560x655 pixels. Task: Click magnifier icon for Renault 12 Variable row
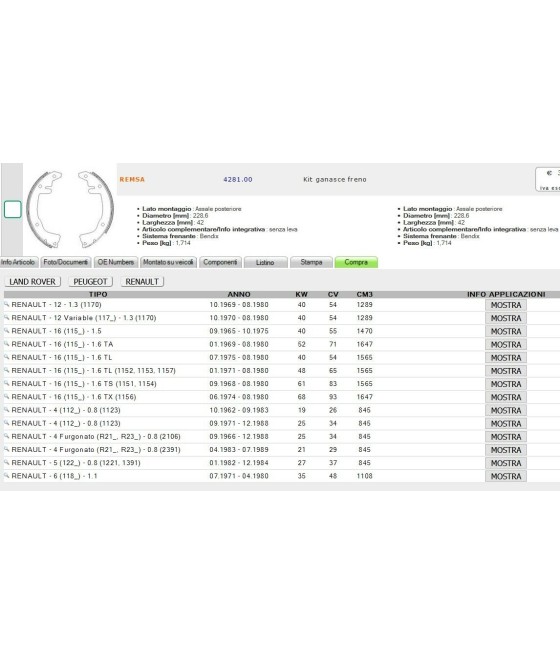(x=7, y=317)
